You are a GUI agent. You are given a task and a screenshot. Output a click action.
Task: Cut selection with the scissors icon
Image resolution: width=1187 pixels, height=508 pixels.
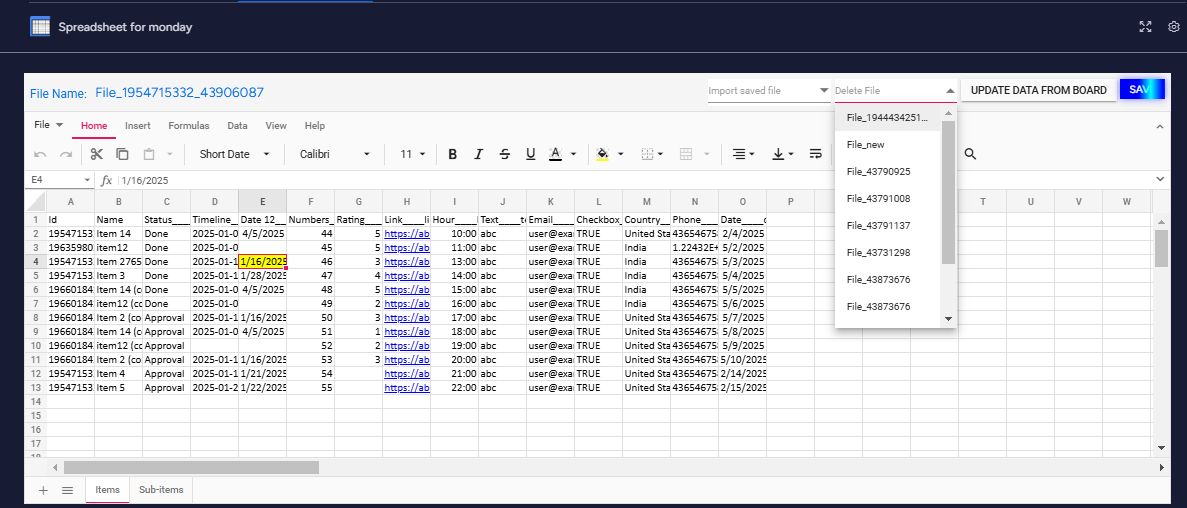click(96, 154)
